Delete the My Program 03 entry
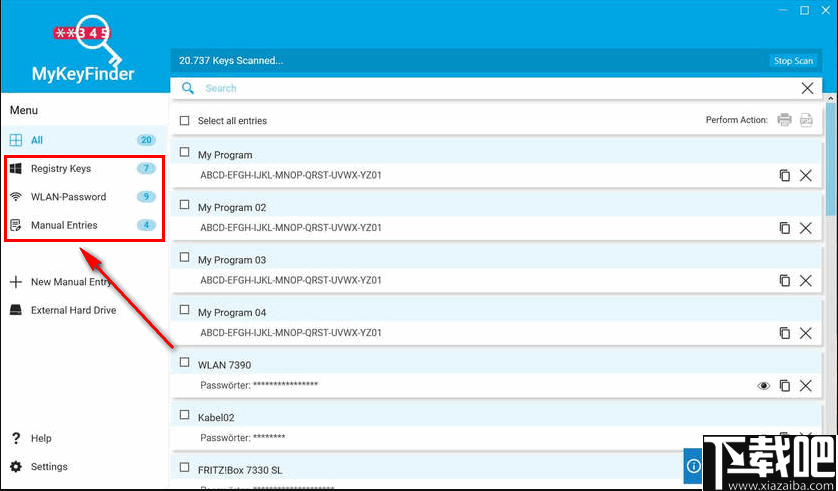The image size is (838, 491). click(806, 280)
